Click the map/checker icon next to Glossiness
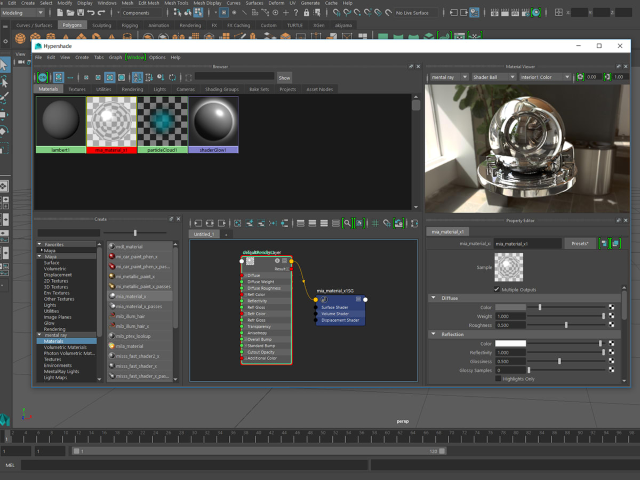 click(x=611, y=361)
